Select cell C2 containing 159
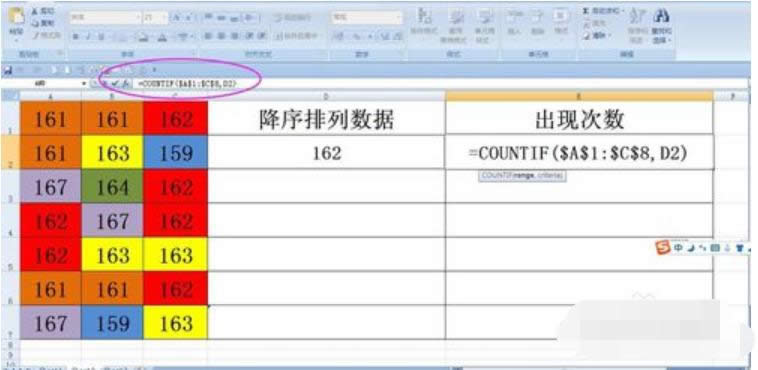Screen dimensions: 758x370 (175, 153)
